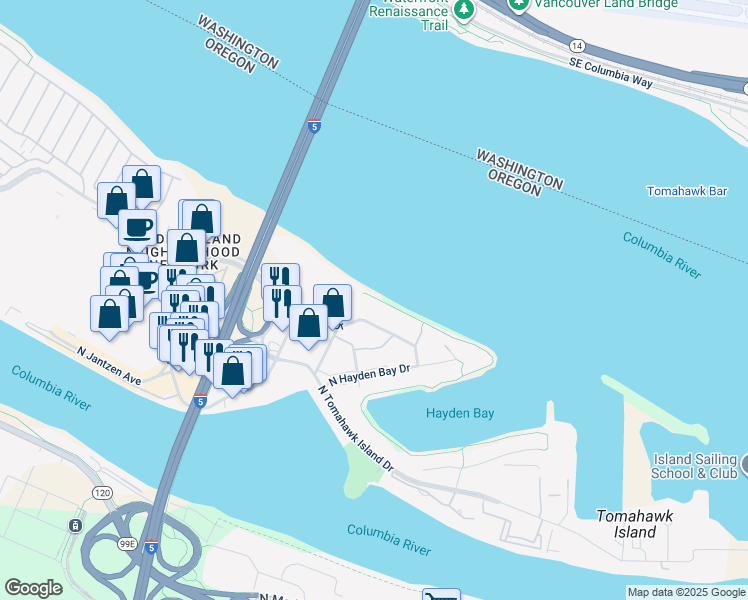Click the shopping cart marker at bottom edge
This screenshot has height=600, width=748.
click(x=441, y=595)
